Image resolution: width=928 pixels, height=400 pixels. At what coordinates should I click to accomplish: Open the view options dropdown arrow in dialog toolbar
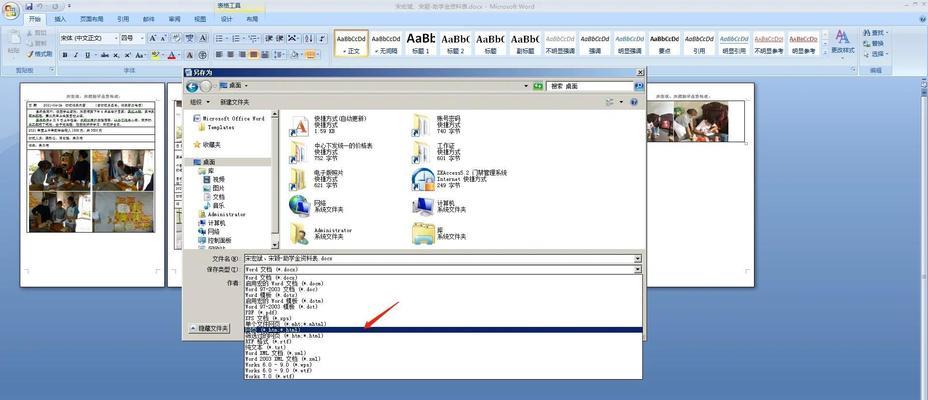pos(621,102)
